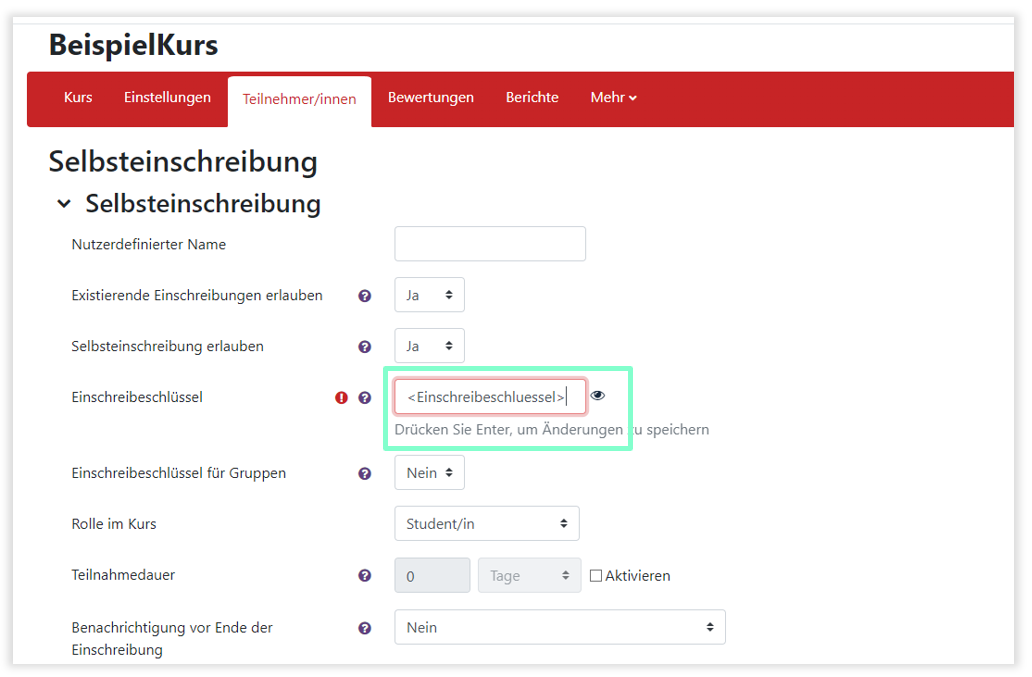The width and height of the screenshot is (1032, 677).
Task: Open help for Einschreibeschlüssel für Gruppen
Action: pyautogui.click(x=365, y=474)
